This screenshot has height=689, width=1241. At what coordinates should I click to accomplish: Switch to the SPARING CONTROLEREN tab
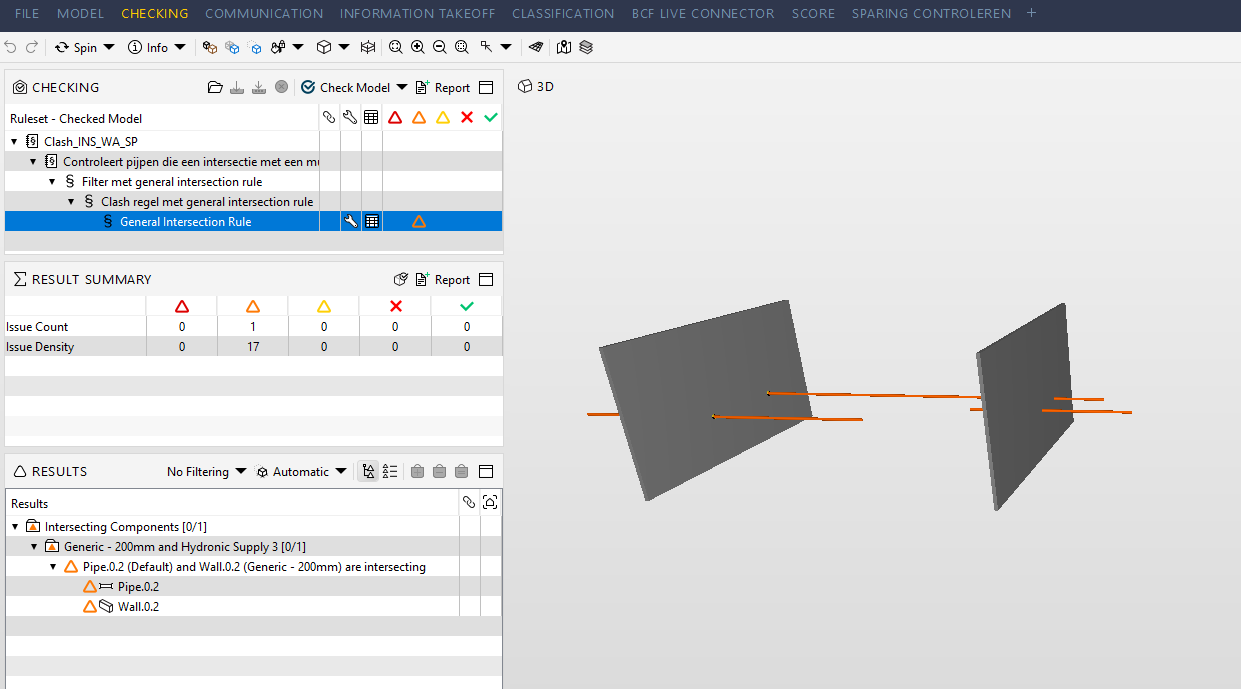point(931,14)
